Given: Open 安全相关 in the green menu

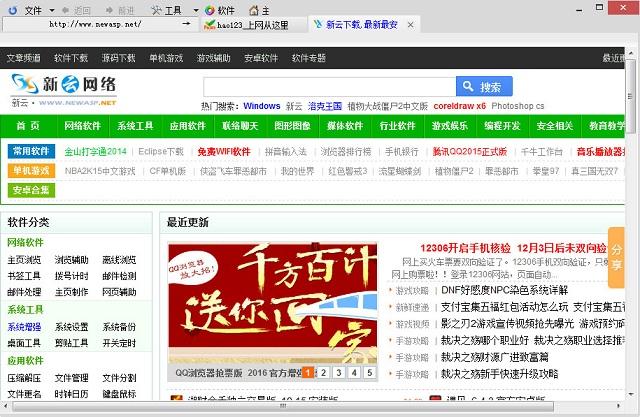Looking at the screenshot, I should tap(555, 126).
